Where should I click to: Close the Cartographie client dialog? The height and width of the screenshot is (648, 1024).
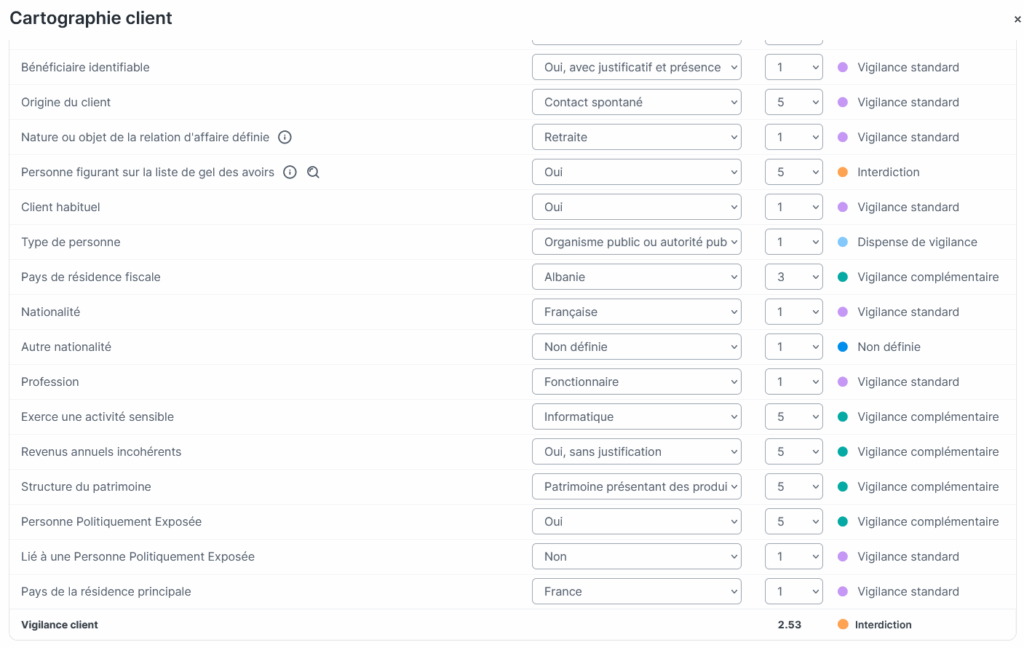[1017, 19]
